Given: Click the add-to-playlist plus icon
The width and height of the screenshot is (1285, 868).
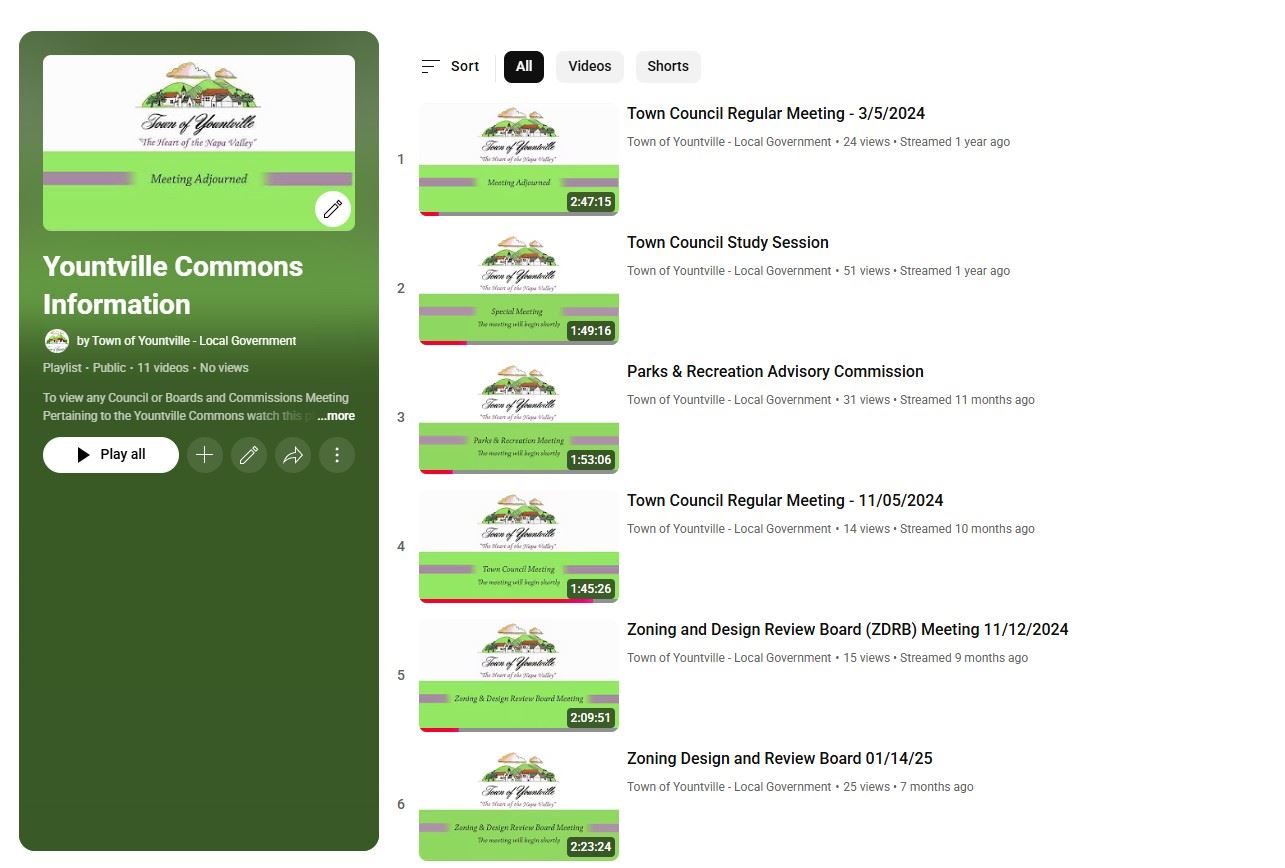Looking at the screenshot, I should (x=204, y=455).
